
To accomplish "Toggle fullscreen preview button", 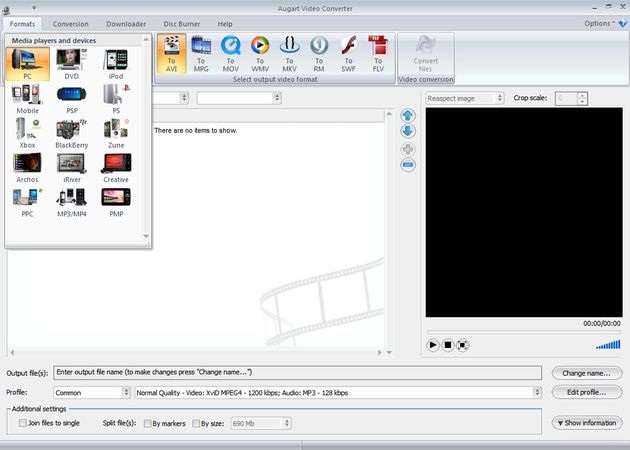I will click(x=462, y=345).
